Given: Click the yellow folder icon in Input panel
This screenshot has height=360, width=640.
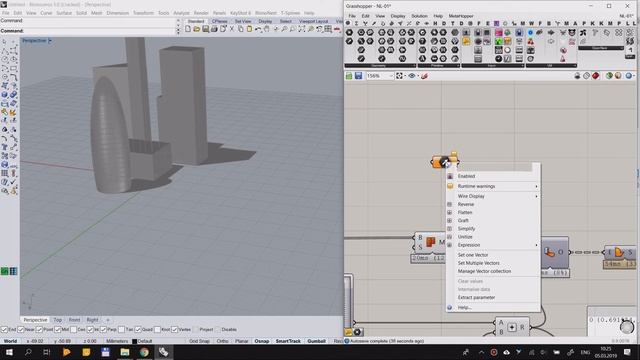Looking at the screenshot, I should tap(466, 41).
